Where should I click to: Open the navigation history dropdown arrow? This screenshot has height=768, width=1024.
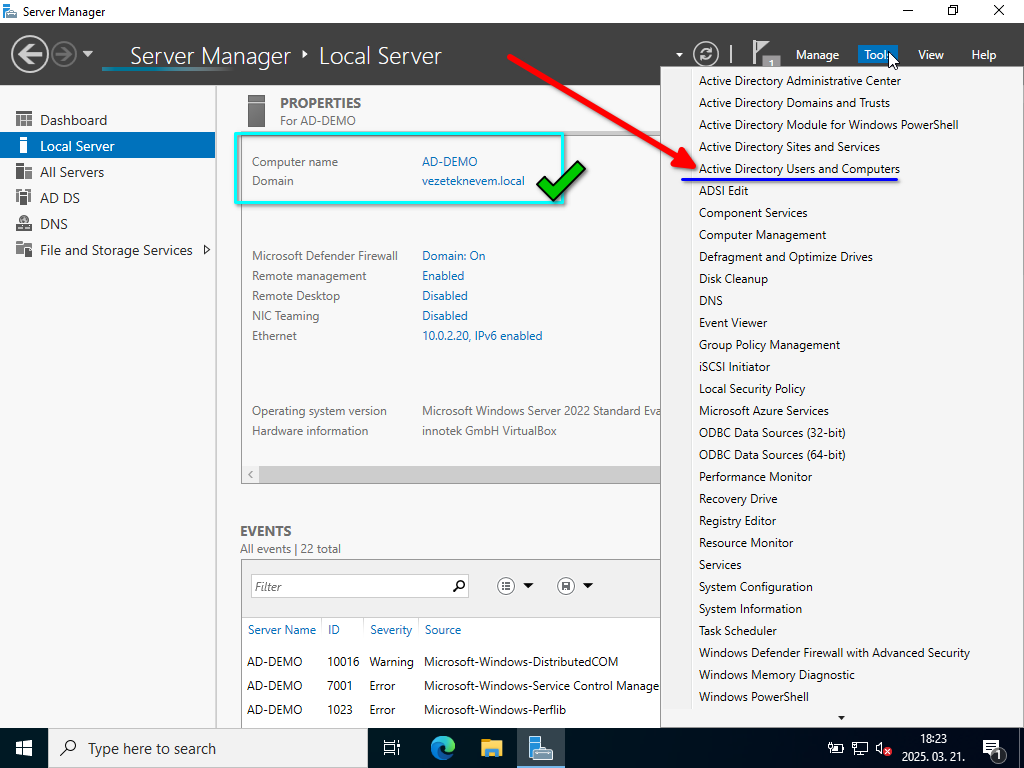coord(88,54)
